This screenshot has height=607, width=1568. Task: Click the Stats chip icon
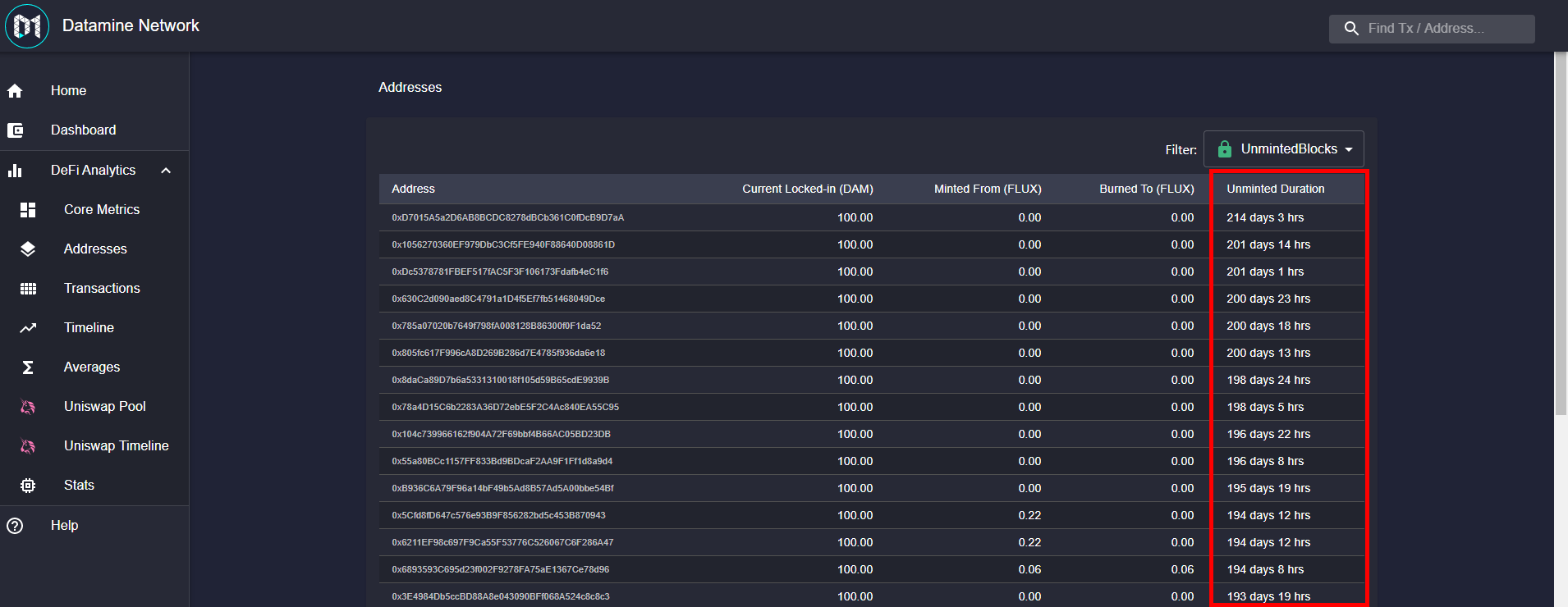28,486
